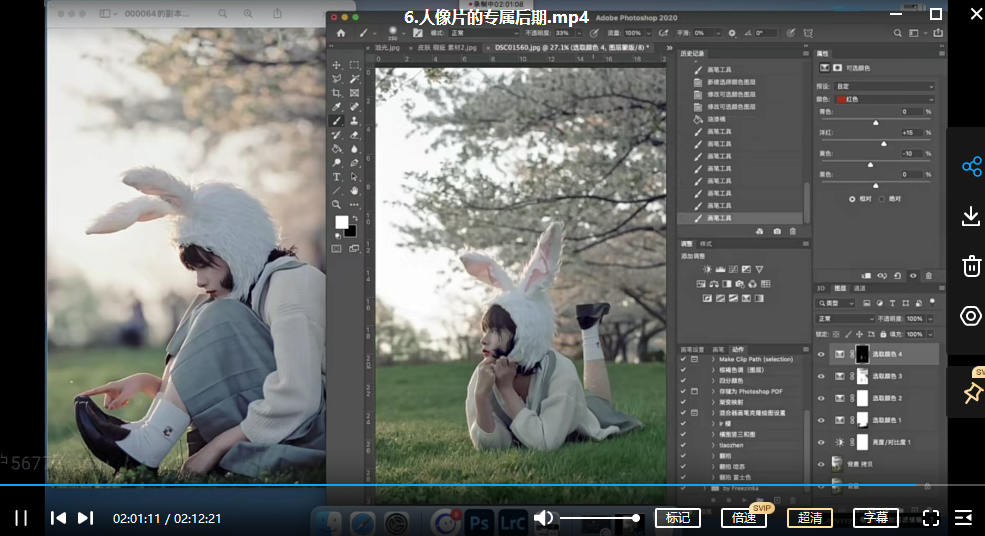Select the Zoom magnifier tool
Screen dimensions: 985x536
click(x=337, y=204)
